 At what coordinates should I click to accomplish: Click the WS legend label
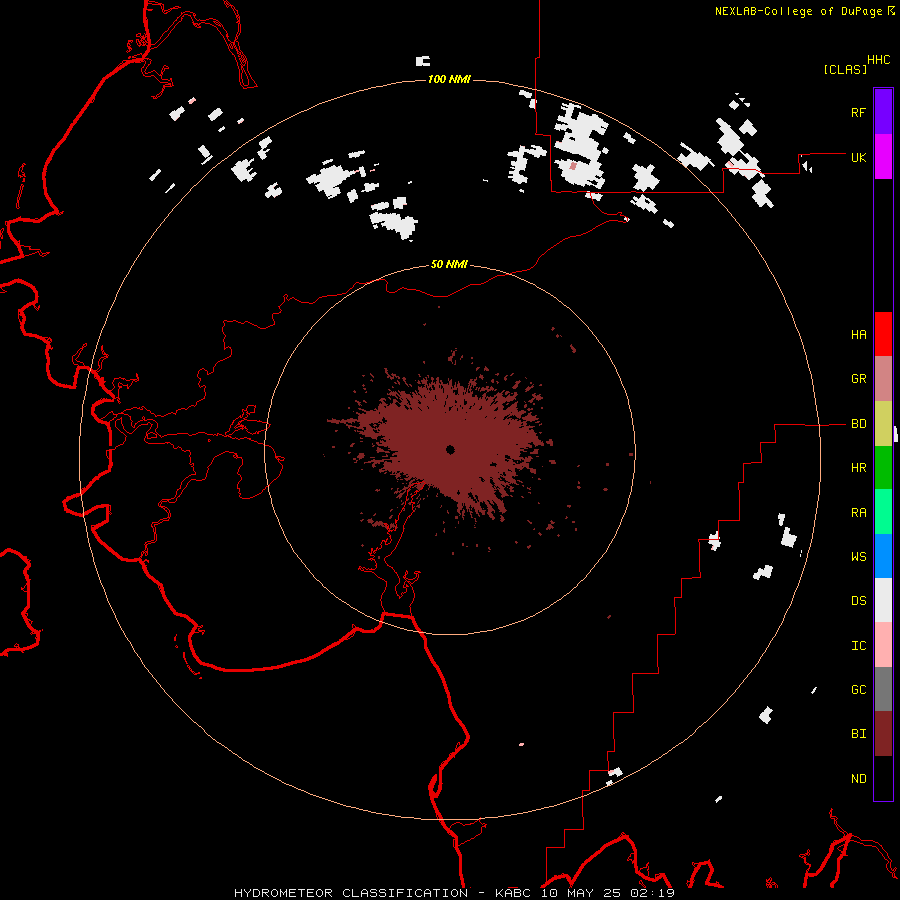point(858,556)
